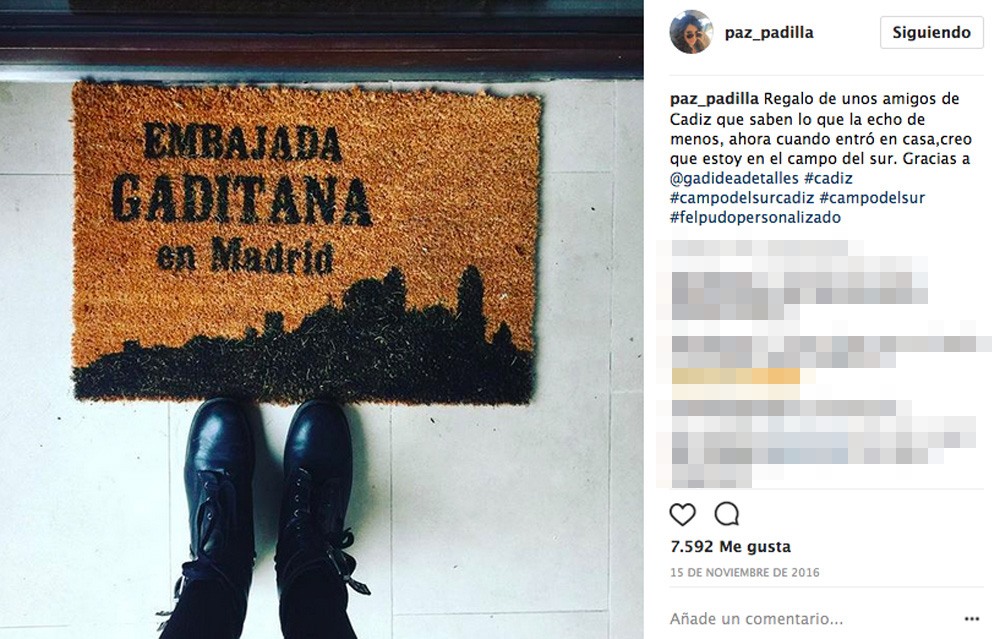Like the post with the heart icon
This screenshot has height=639, width=1000.
pos(682,514)
